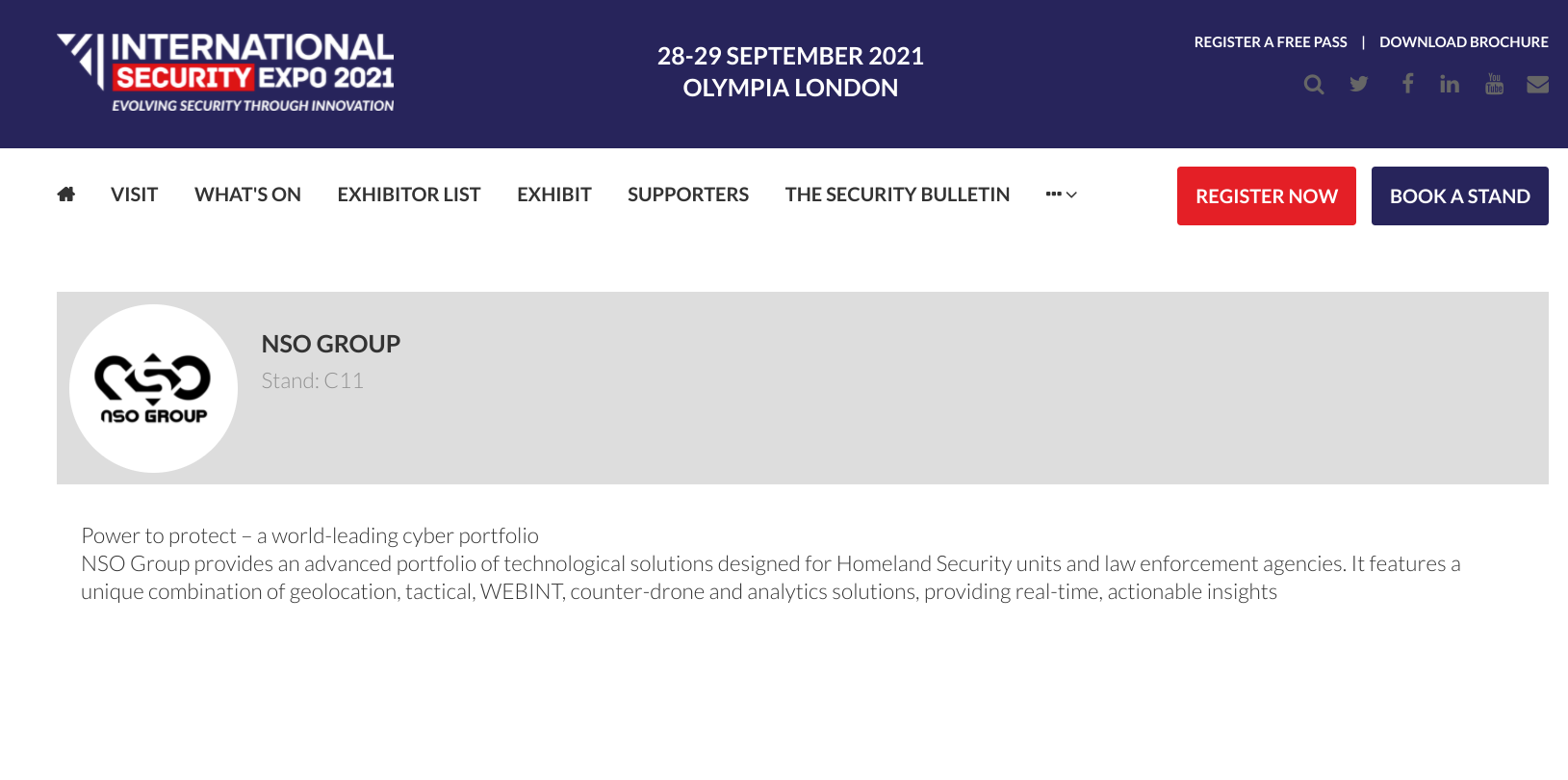Open the search magnifier icon
The width and height of the screenshot is (1568, 780).
click(x=1313, y=85)
